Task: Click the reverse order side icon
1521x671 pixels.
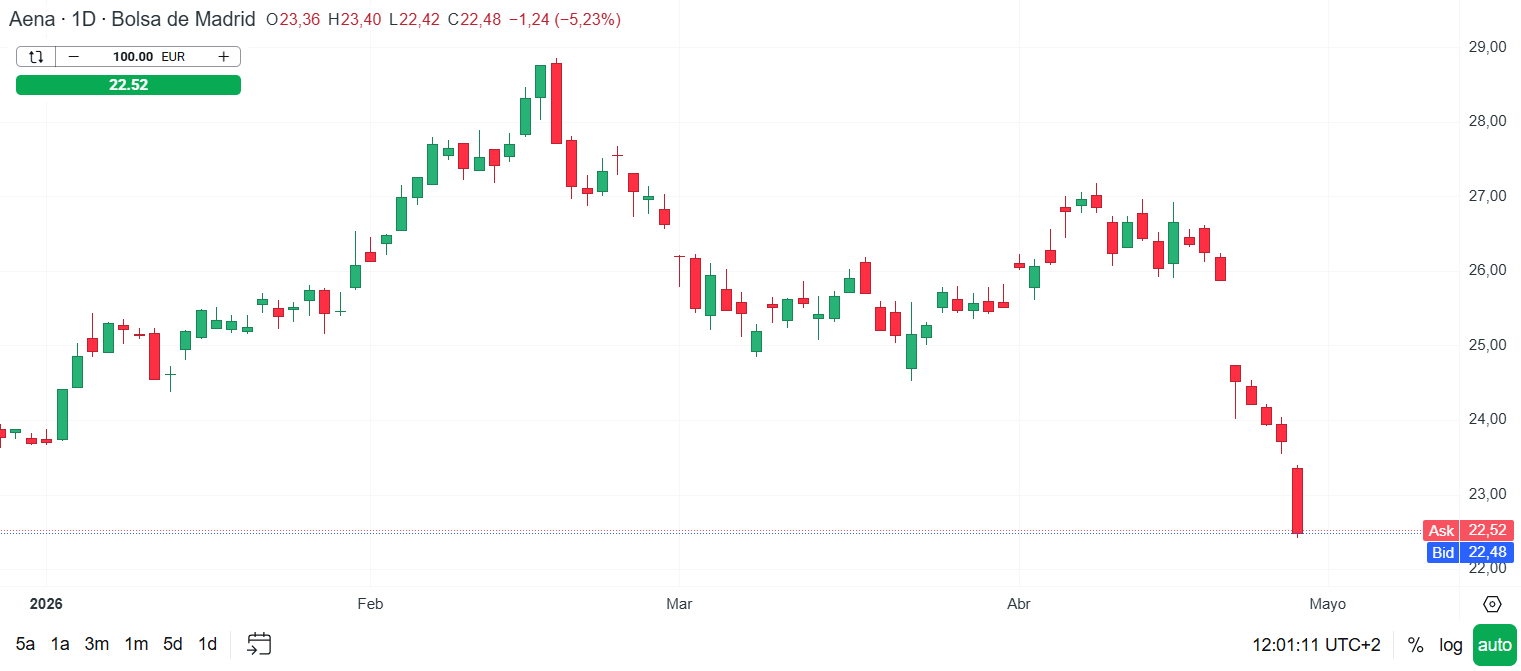Action: (35, 56)
